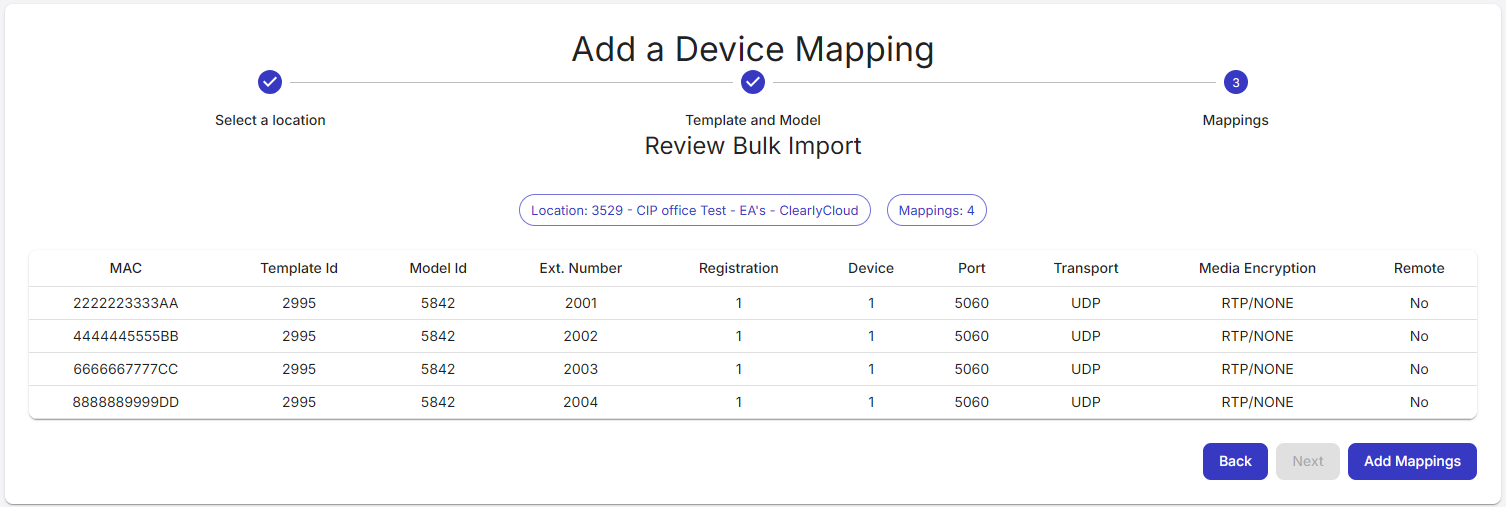Click Port 5060 in the 6666667777CC row
Viewport: 1506px width, 507px height.
pyautogui.click(x=972, y=369)
